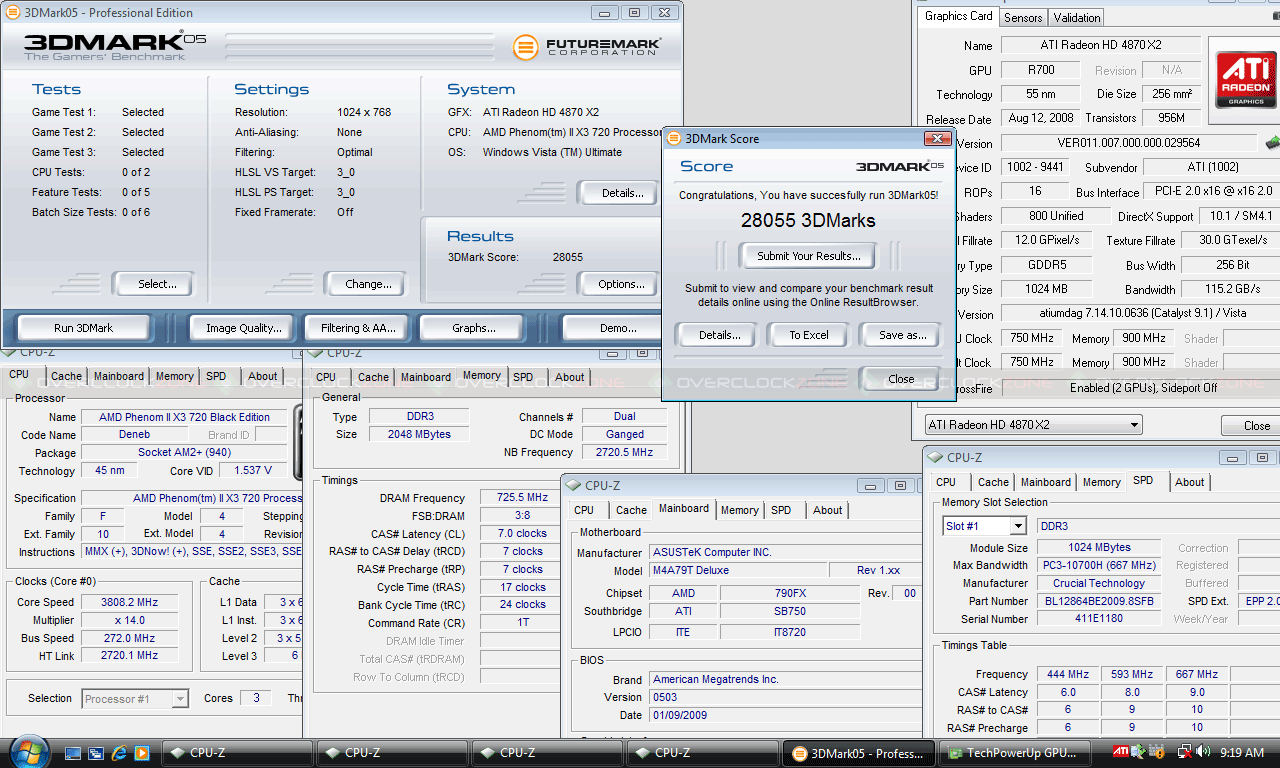Close the 3DMark Score dialog via Close button
Viewport: 1280px width, 768px height.
900,379
